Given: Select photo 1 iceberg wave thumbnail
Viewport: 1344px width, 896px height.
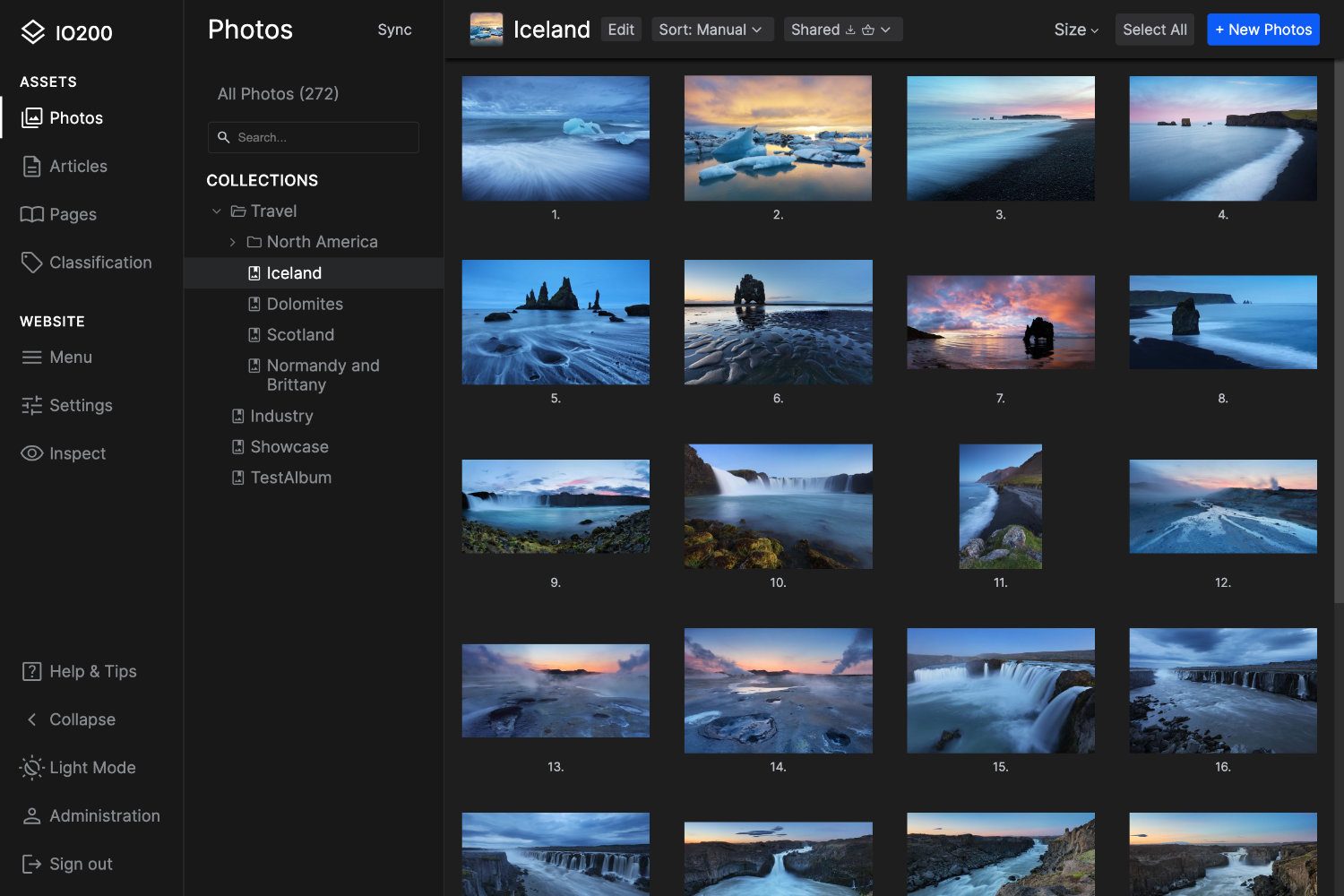Looking at the screenshot, I should click(x=556, y=138).
